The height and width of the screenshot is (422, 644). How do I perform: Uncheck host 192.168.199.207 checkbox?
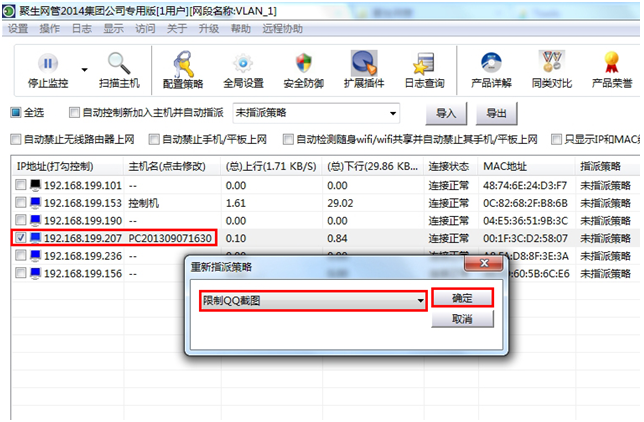(x=22, y=239)
